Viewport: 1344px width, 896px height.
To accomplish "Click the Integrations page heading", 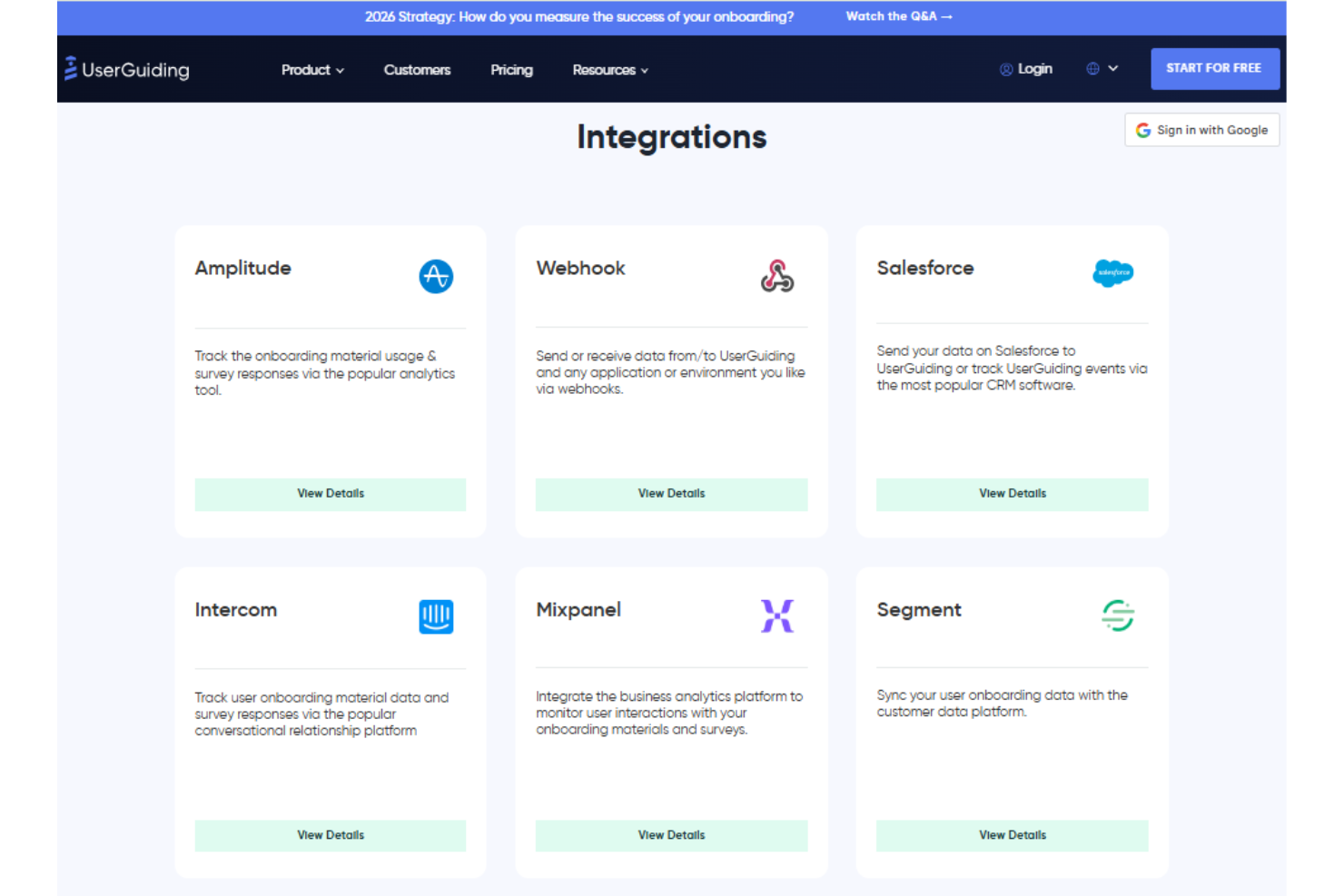I will tap(672, 137).
